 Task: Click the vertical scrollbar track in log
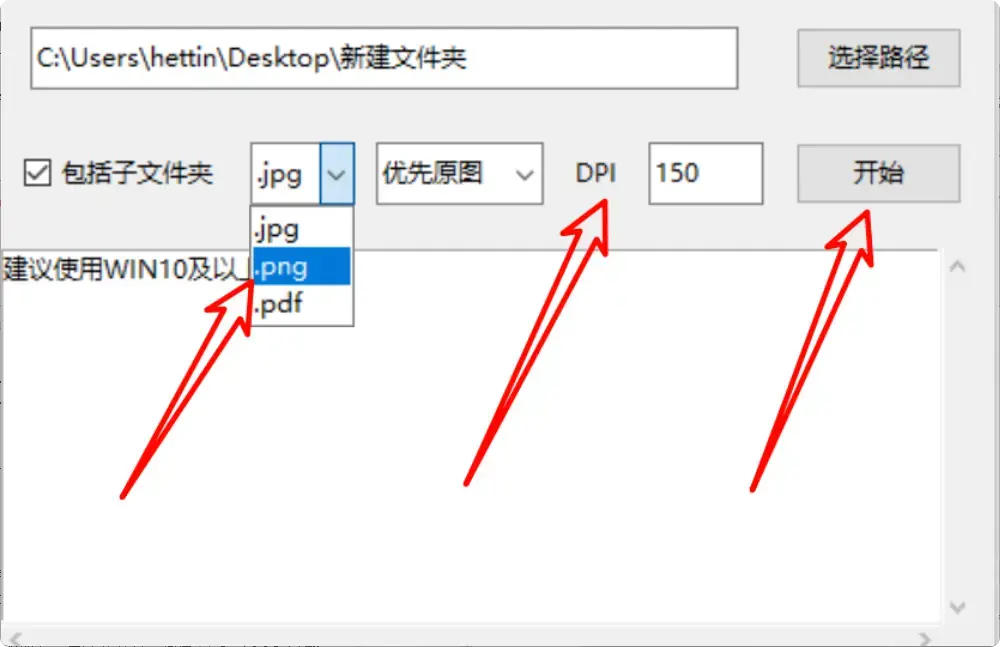coord(957,437)
